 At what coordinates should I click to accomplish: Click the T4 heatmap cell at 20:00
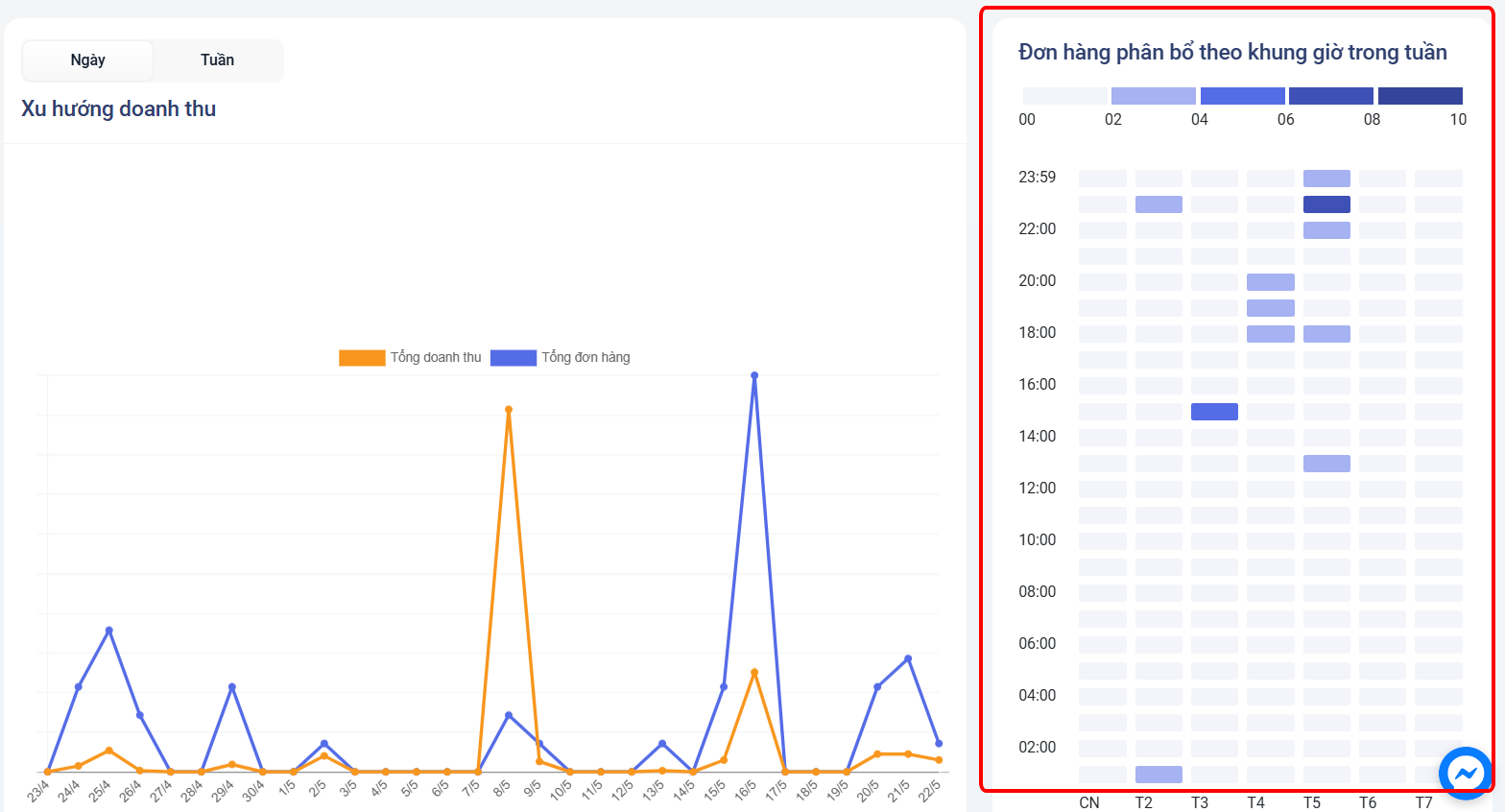1271,282
